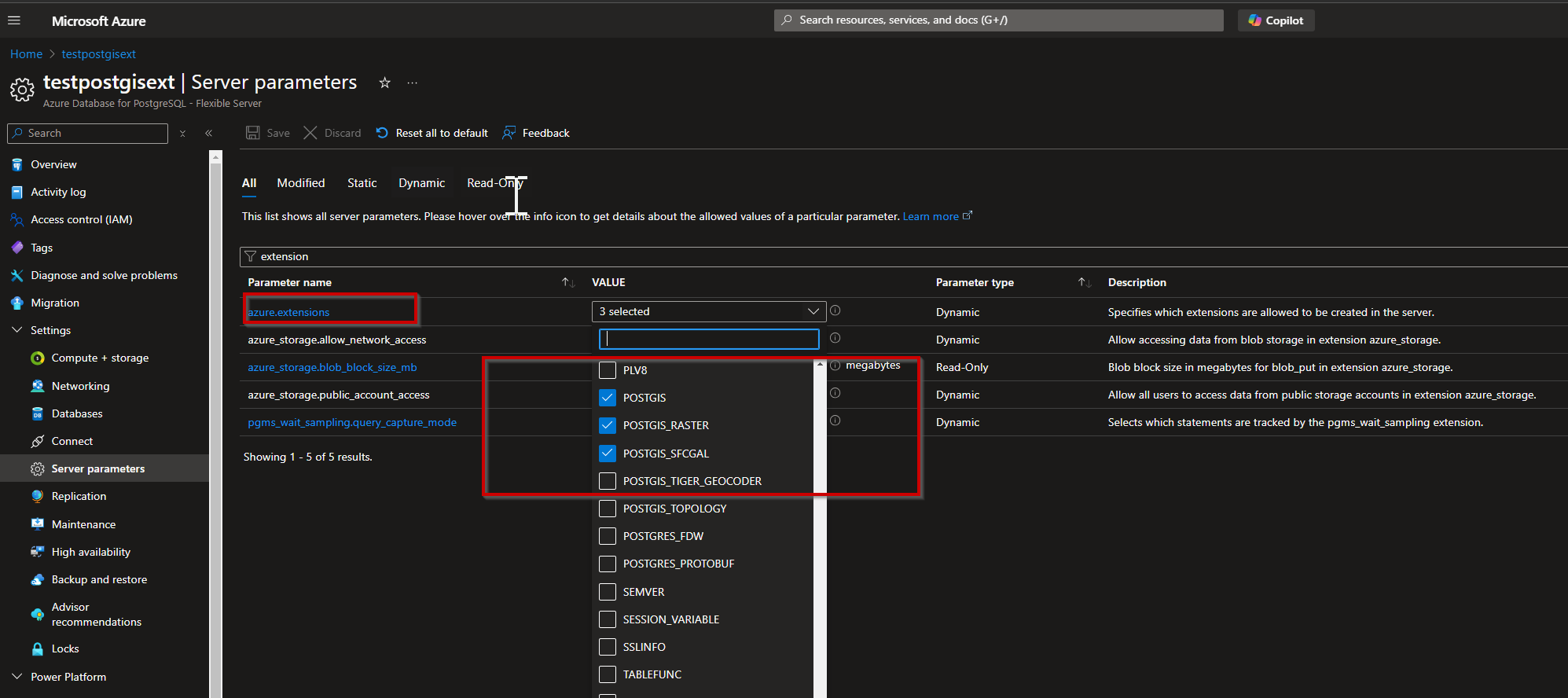
Task: Click the Backup and restore cloud icon
Action: 37,580
